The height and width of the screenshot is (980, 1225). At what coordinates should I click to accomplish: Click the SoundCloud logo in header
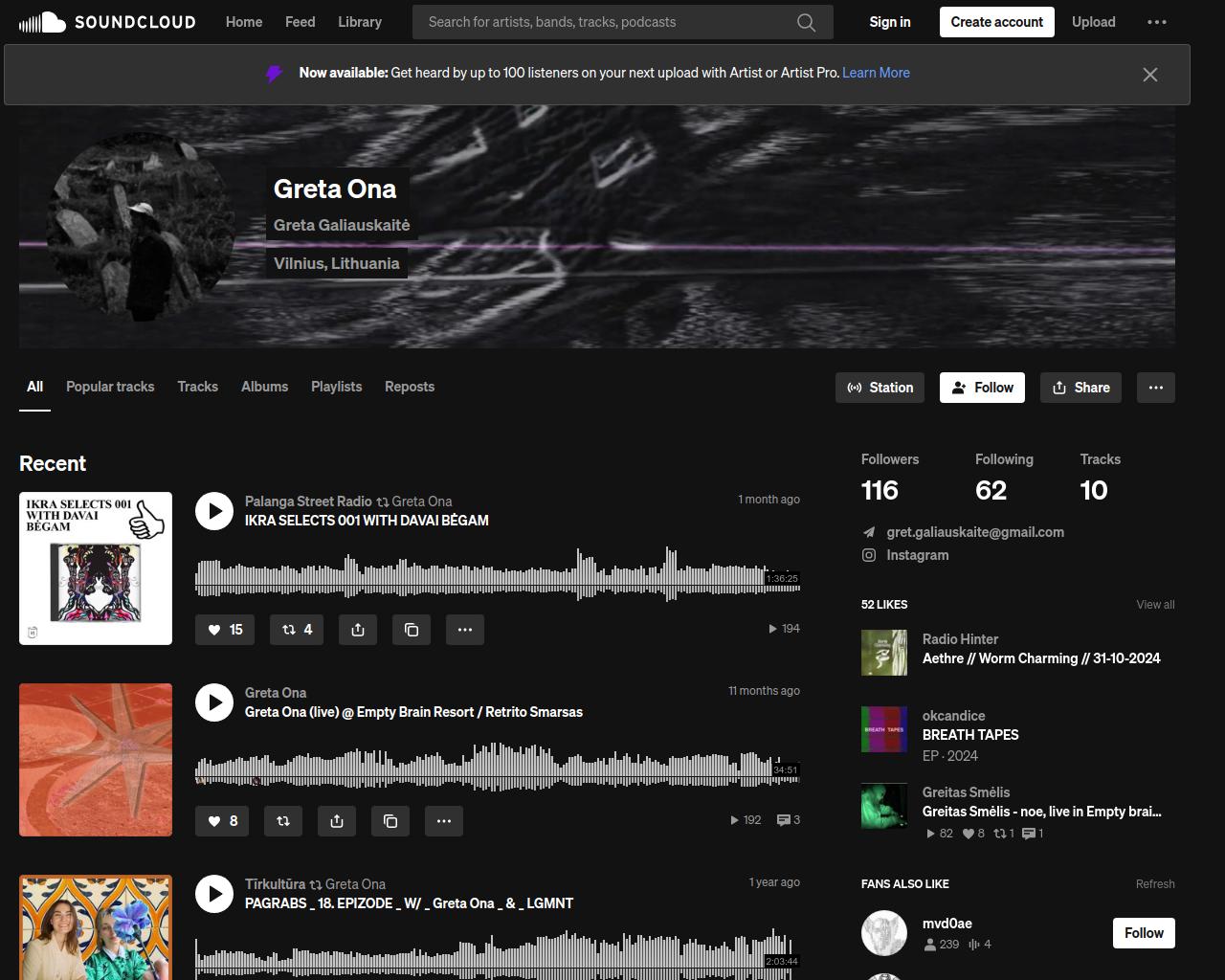[x=107, y=22]
